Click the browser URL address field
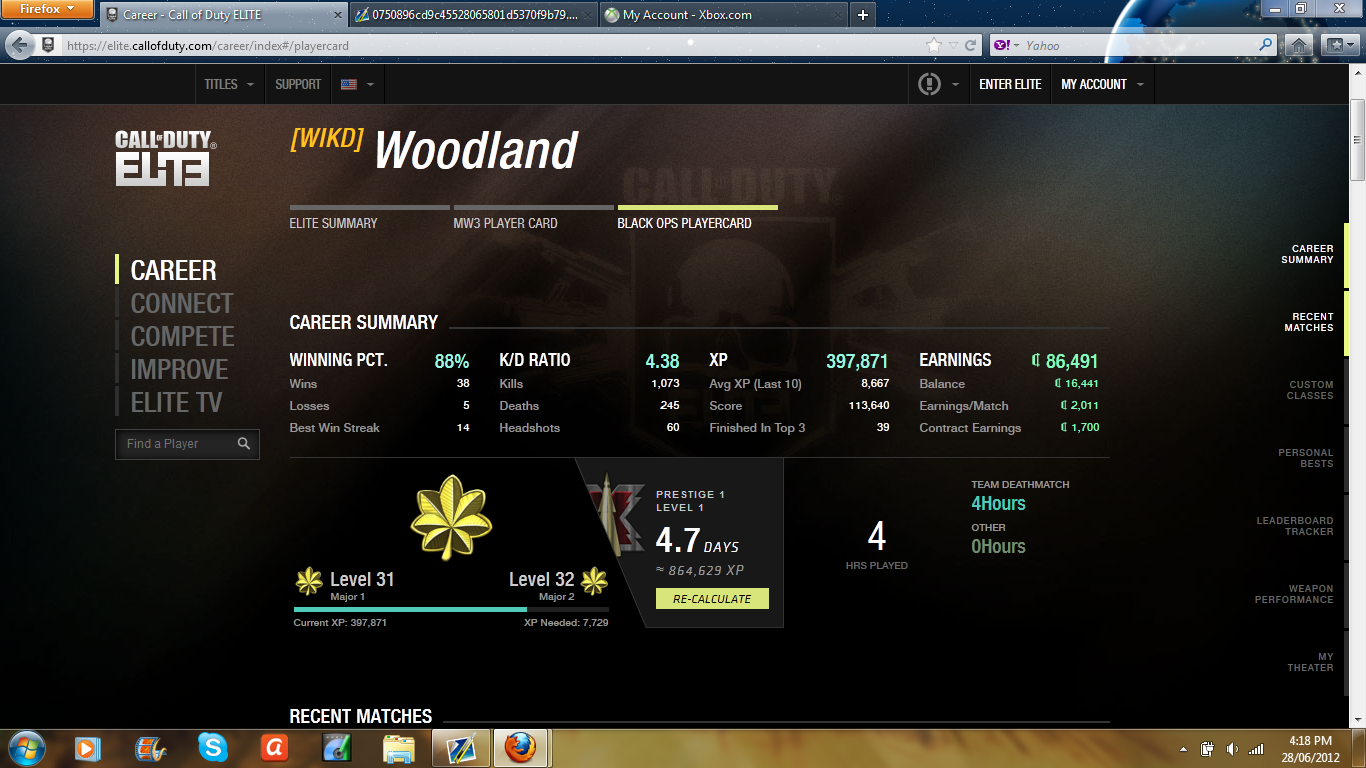The width and height of the screenshot is (1366, 768). (490, 45)
